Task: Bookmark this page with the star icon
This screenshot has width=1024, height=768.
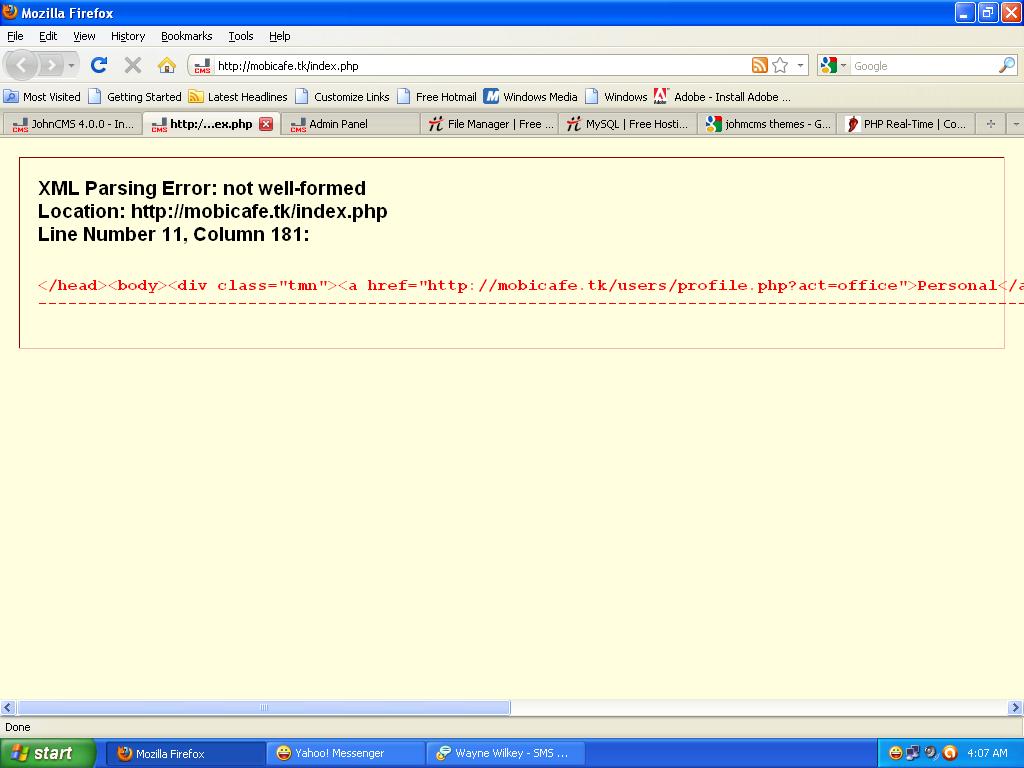Action: tap(781, 65)
